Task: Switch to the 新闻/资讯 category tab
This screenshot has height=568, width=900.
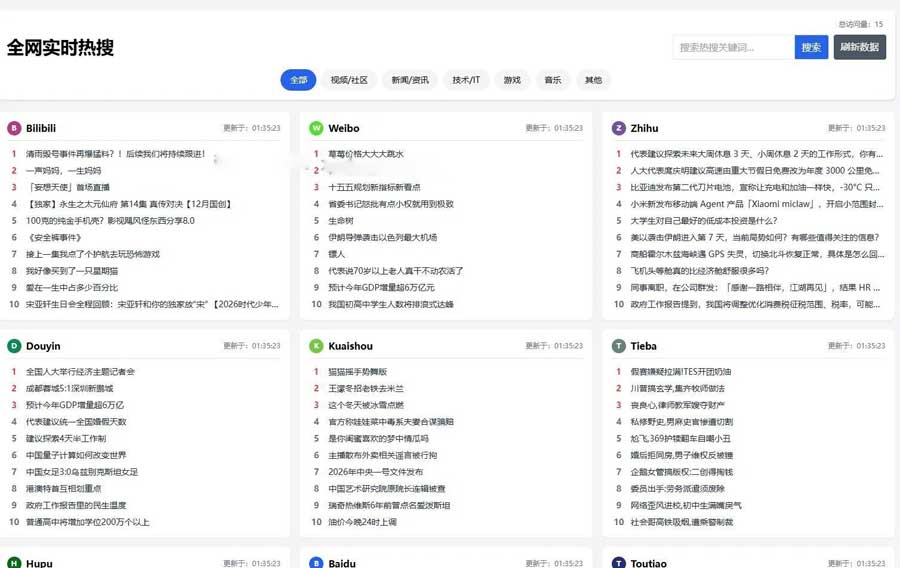Action: 410,80
